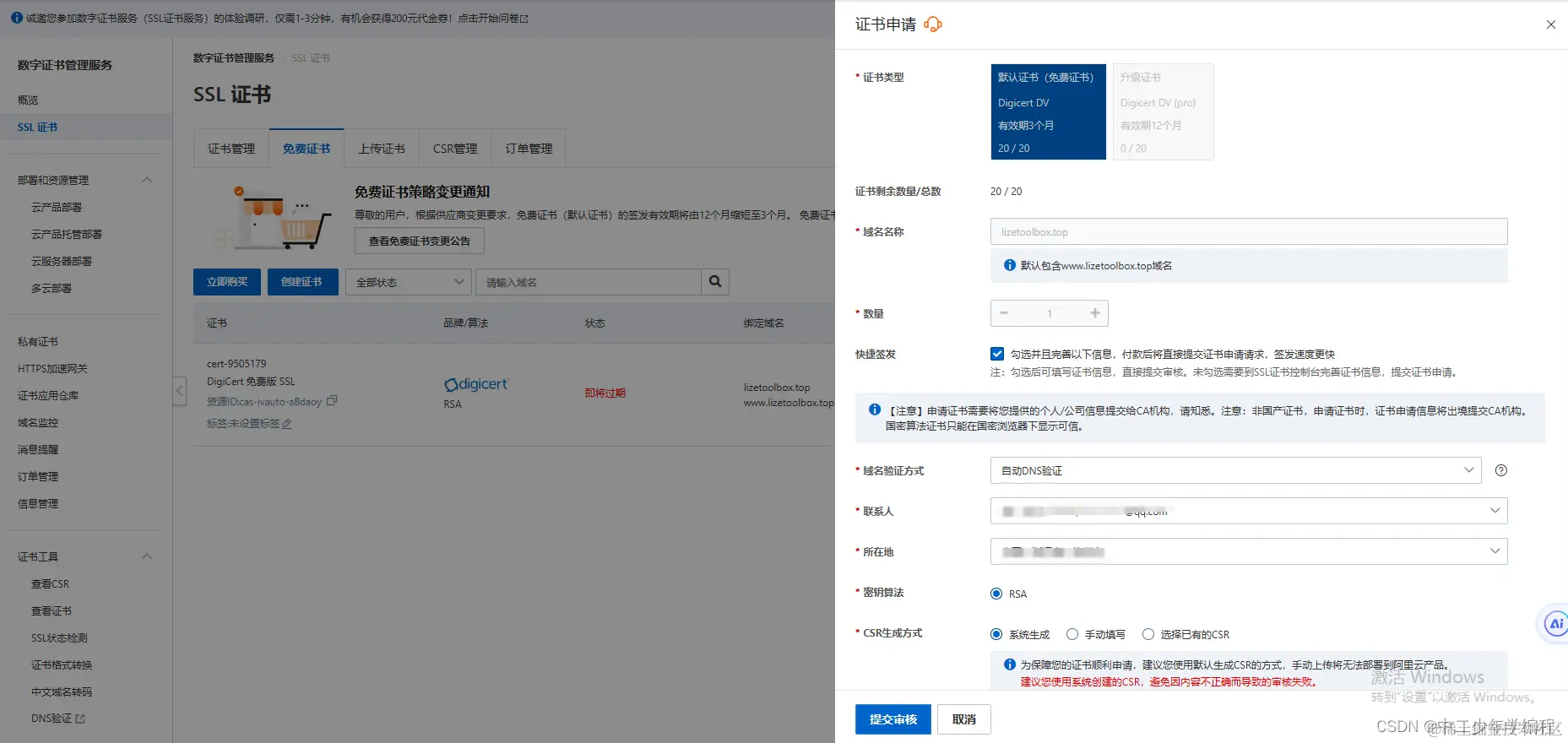Open 证书格式转换 tool
Screen dimensions: 1568x743
(62, 664)
